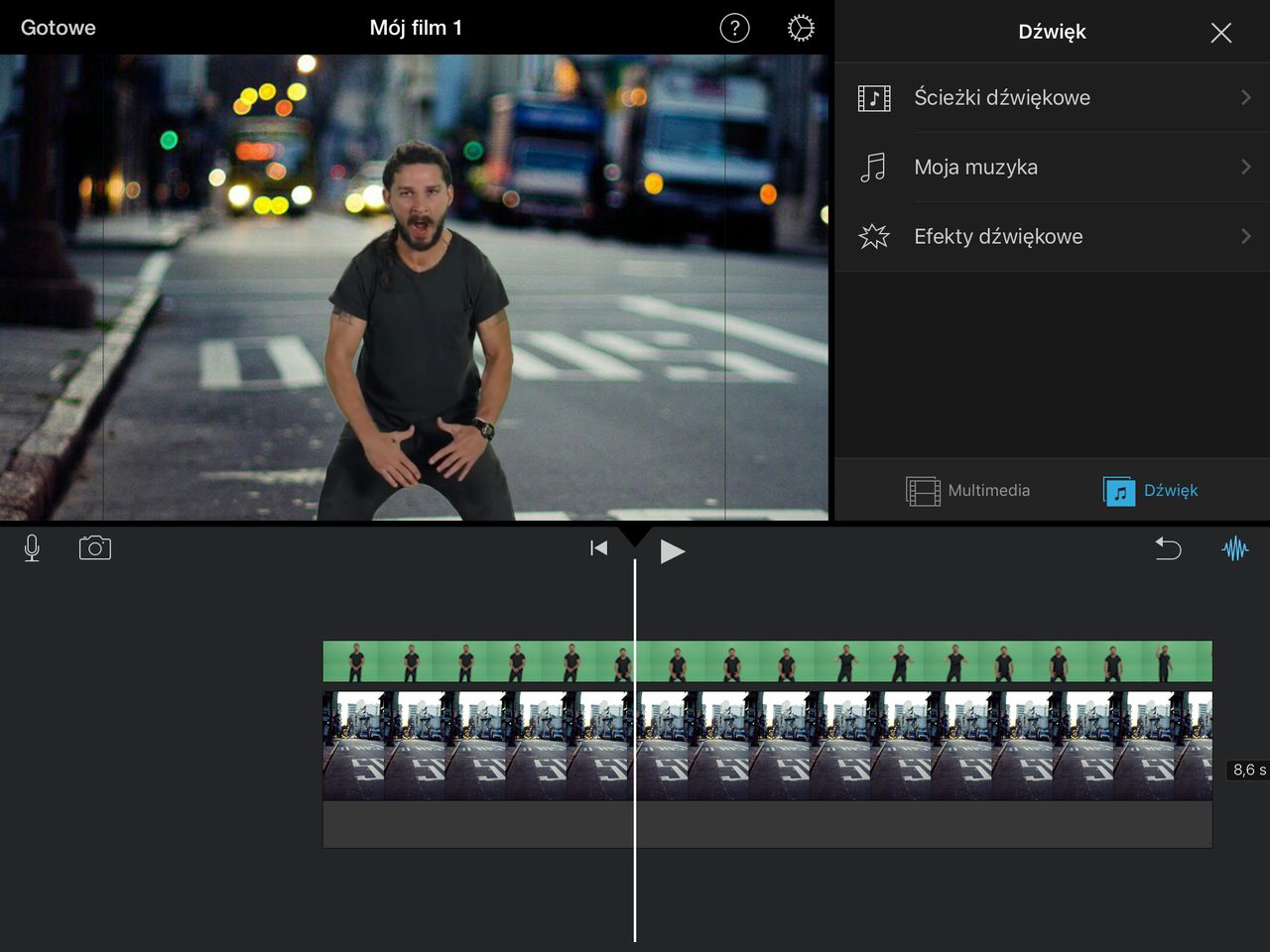Tap the Gotowe button

[59, 28]
